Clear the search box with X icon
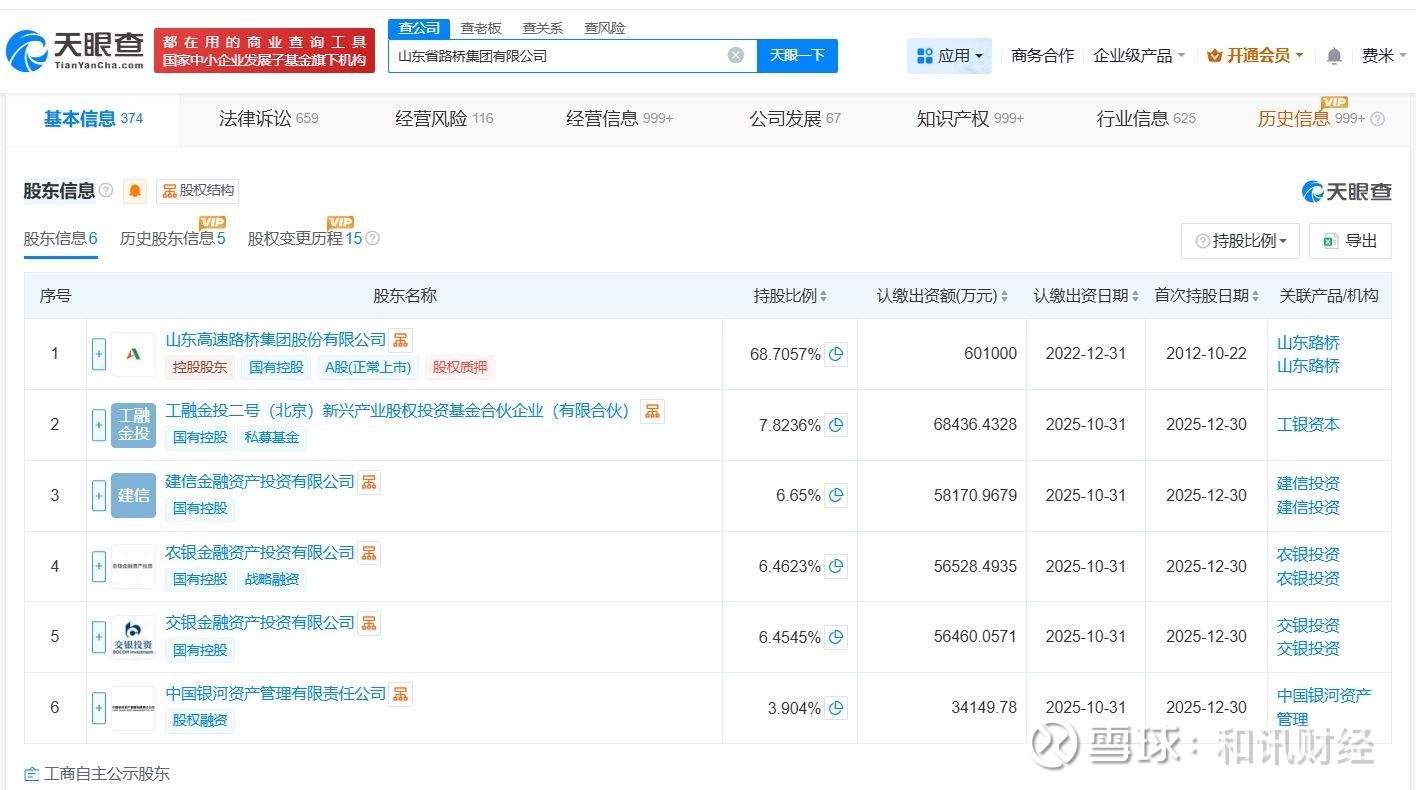Image resolution: width=1416 pixels, height=790 pixels. pos(736,56)
